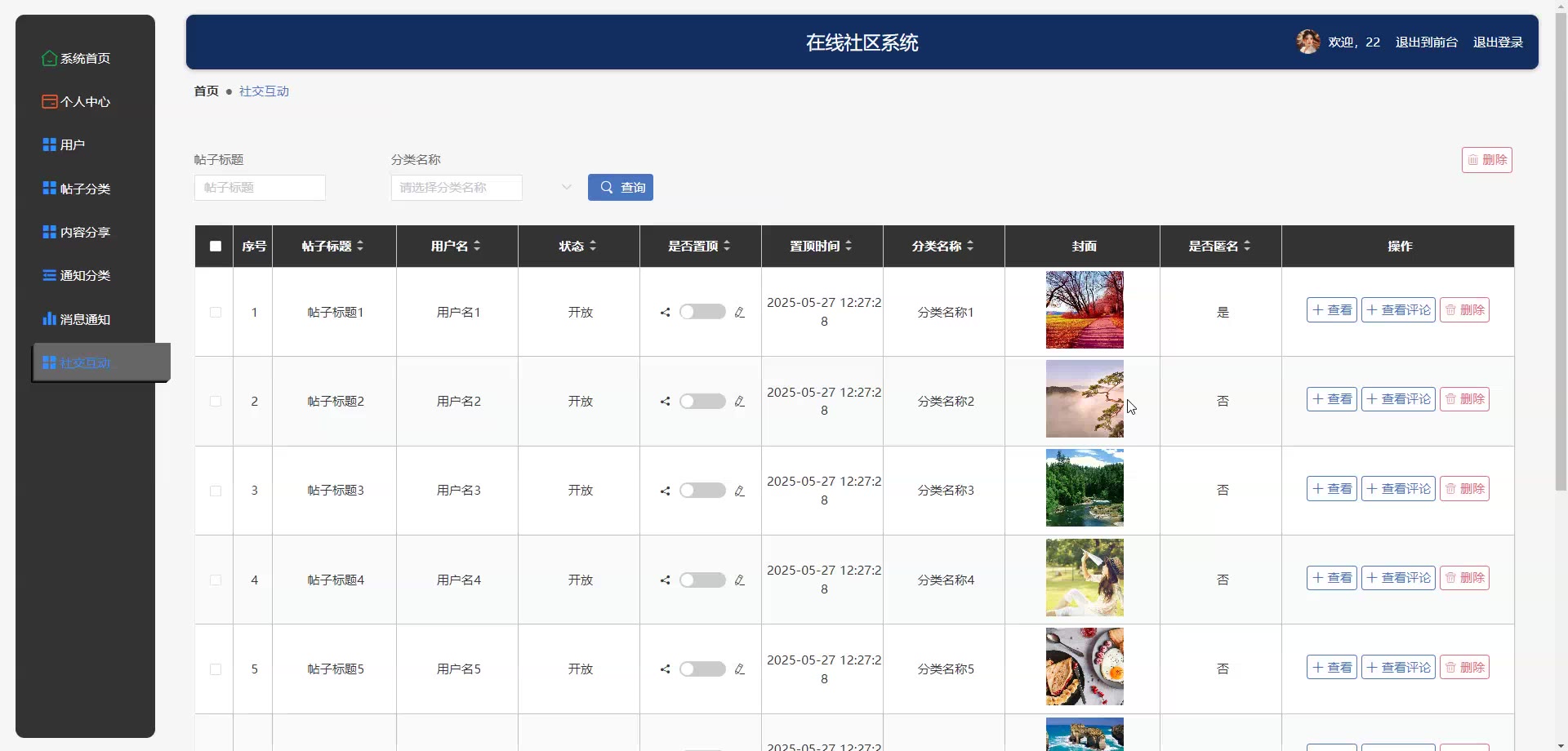Click the home icon beside 系统首页

tap(49, 58)
